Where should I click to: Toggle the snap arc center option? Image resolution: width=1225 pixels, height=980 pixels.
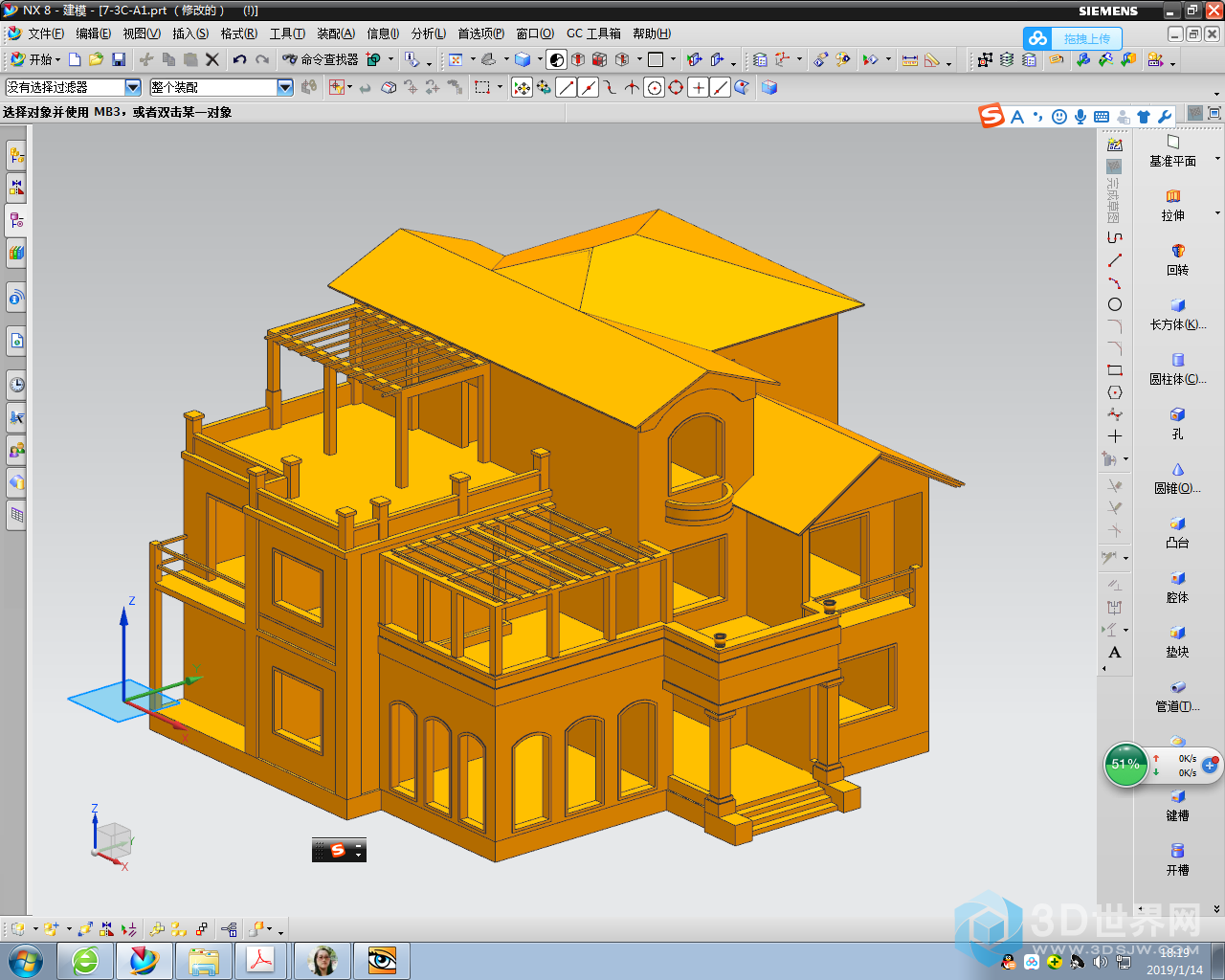click(x=654, y=87)
